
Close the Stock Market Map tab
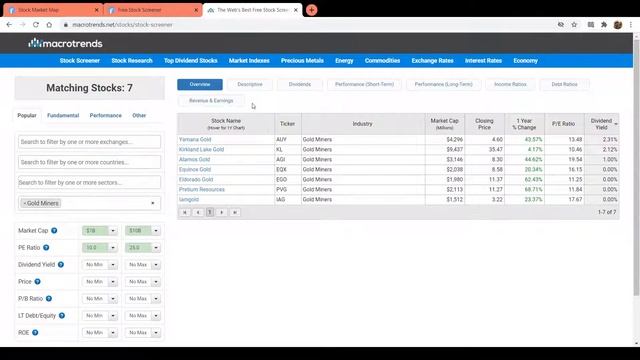coord(97,10)
